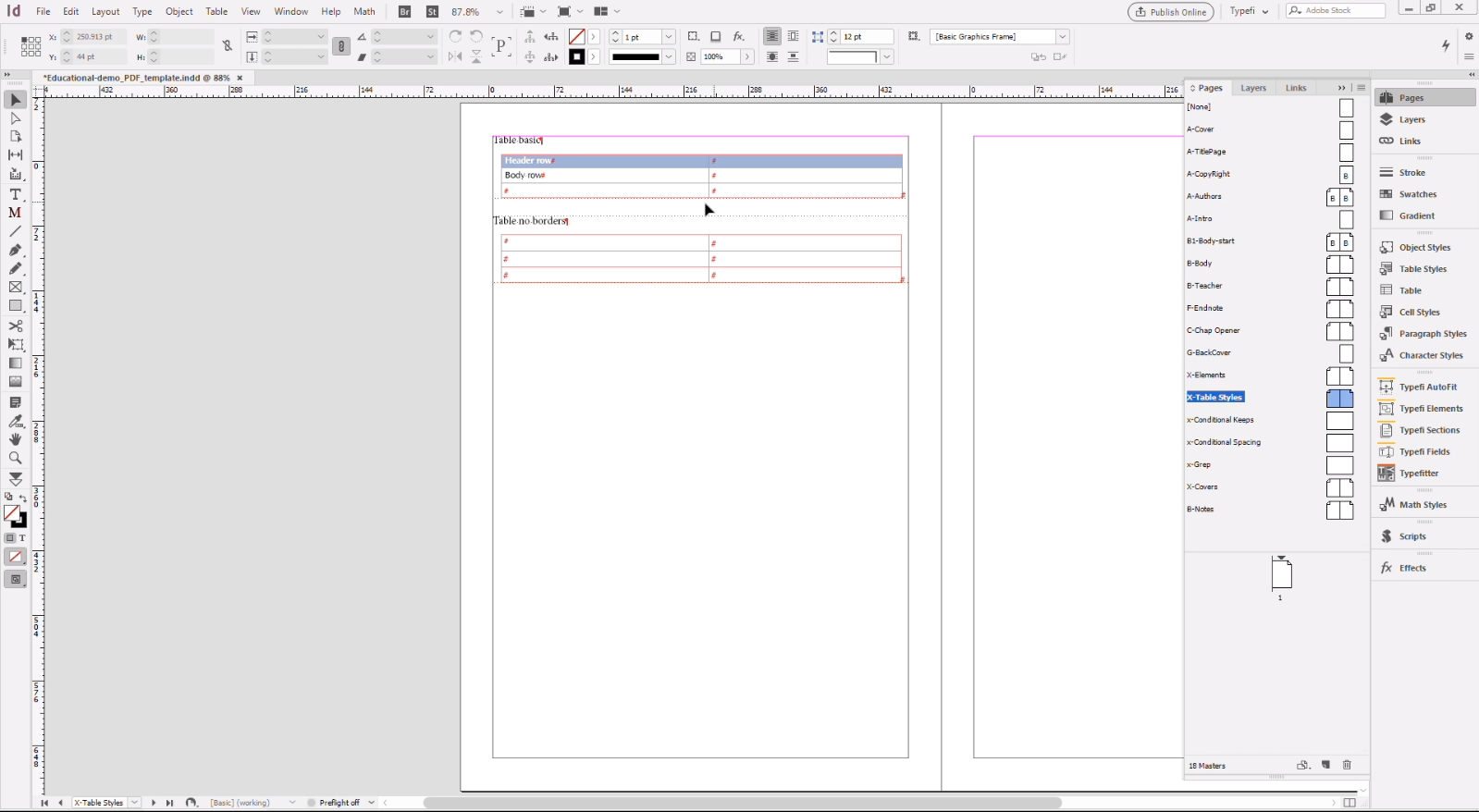Select the Type tool
This screenshot has width=1479, height=812.
tap(15, 194)
